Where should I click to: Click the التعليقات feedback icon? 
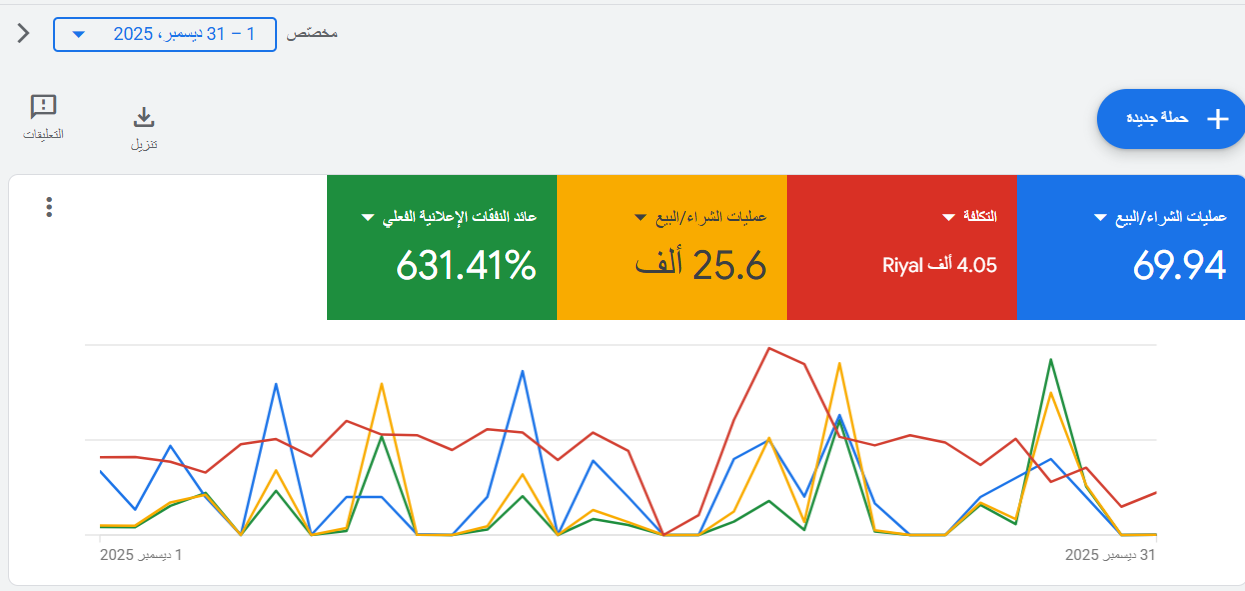pyautogui.click(x=44, y=107)
